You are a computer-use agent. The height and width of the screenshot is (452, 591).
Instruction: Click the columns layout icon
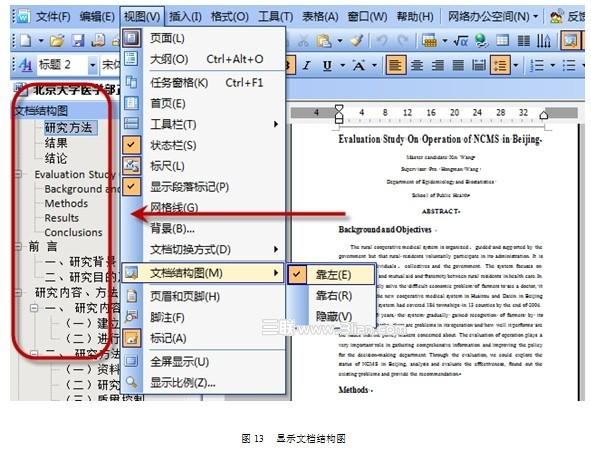coord(523,41)
